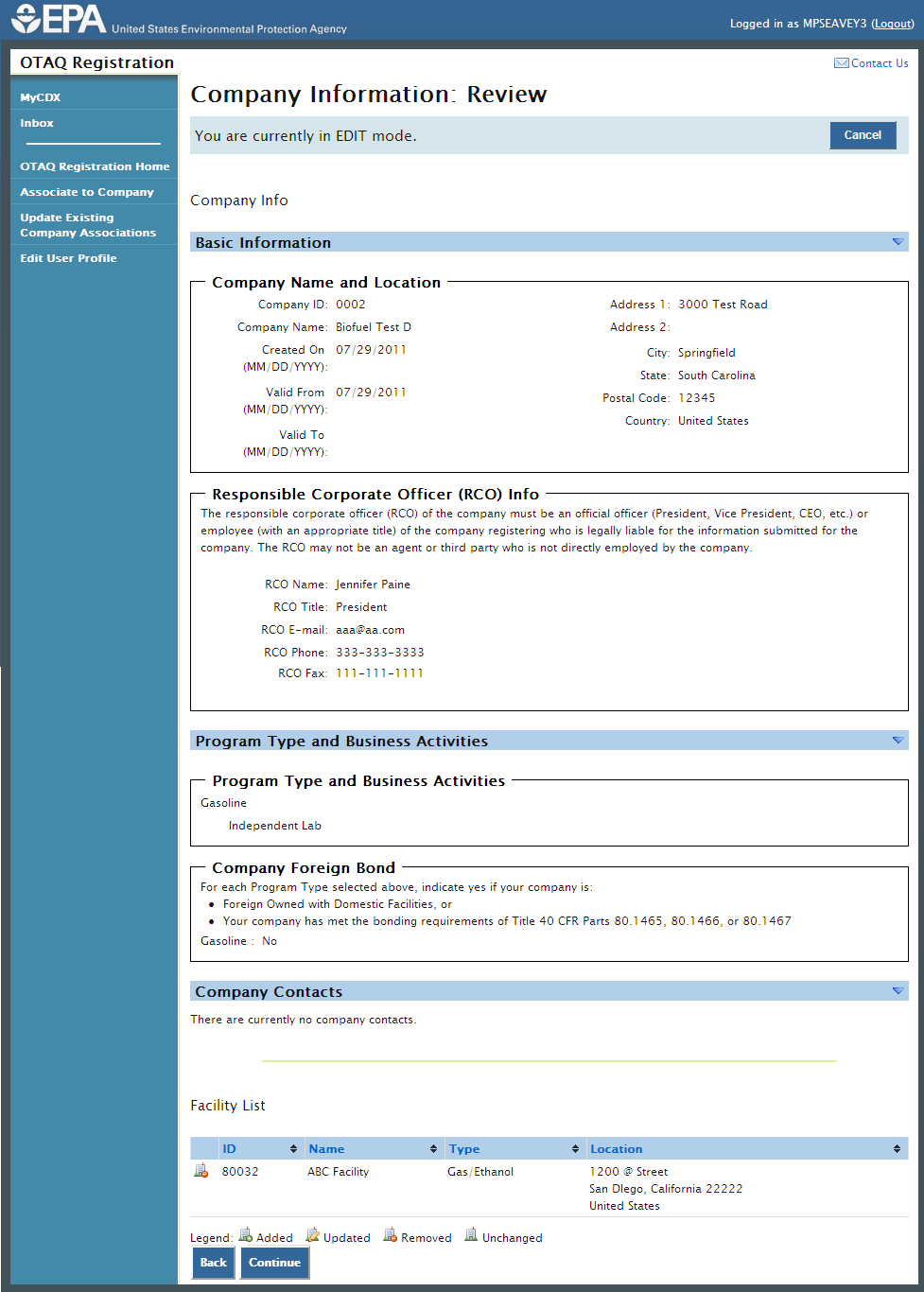
Task: Click Company ID value 0002
Action: point(351,305)
